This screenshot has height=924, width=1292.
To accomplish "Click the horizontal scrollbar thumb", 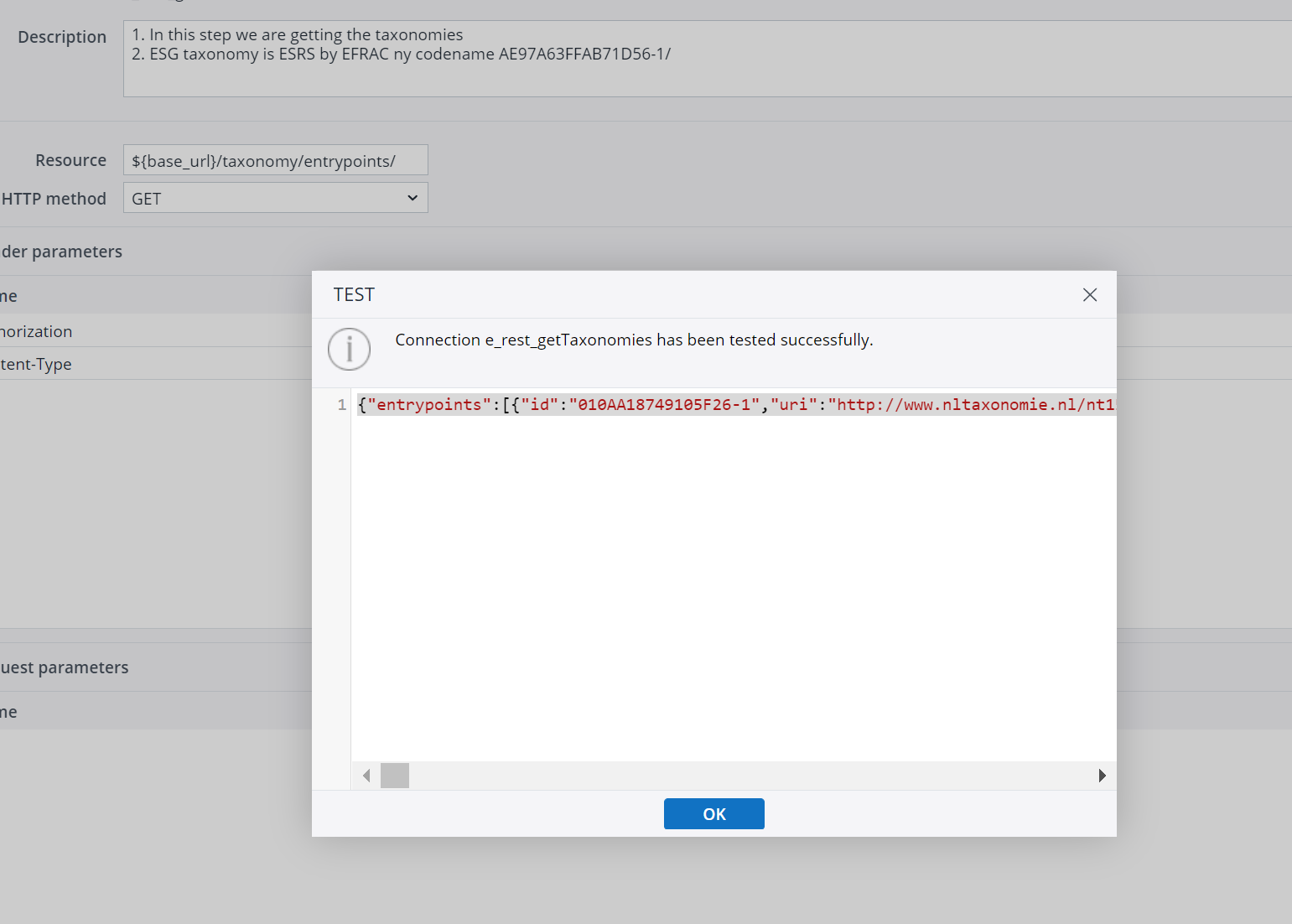I will pos(395,776).
